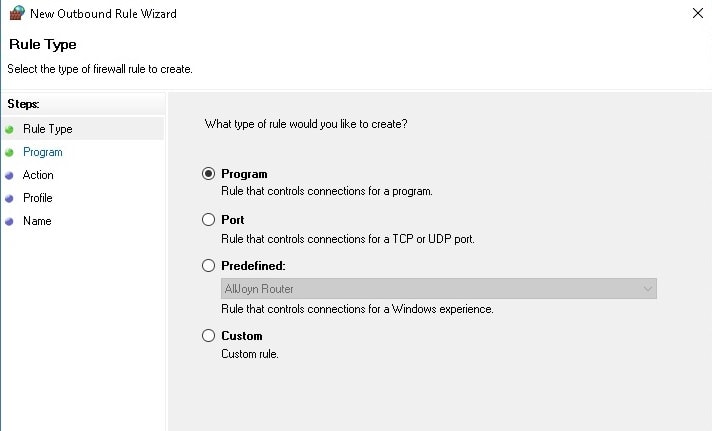This screenshot has width=712, height=431.
Task: Go to the Rule Type step
Action: click(x=48, y=129)
